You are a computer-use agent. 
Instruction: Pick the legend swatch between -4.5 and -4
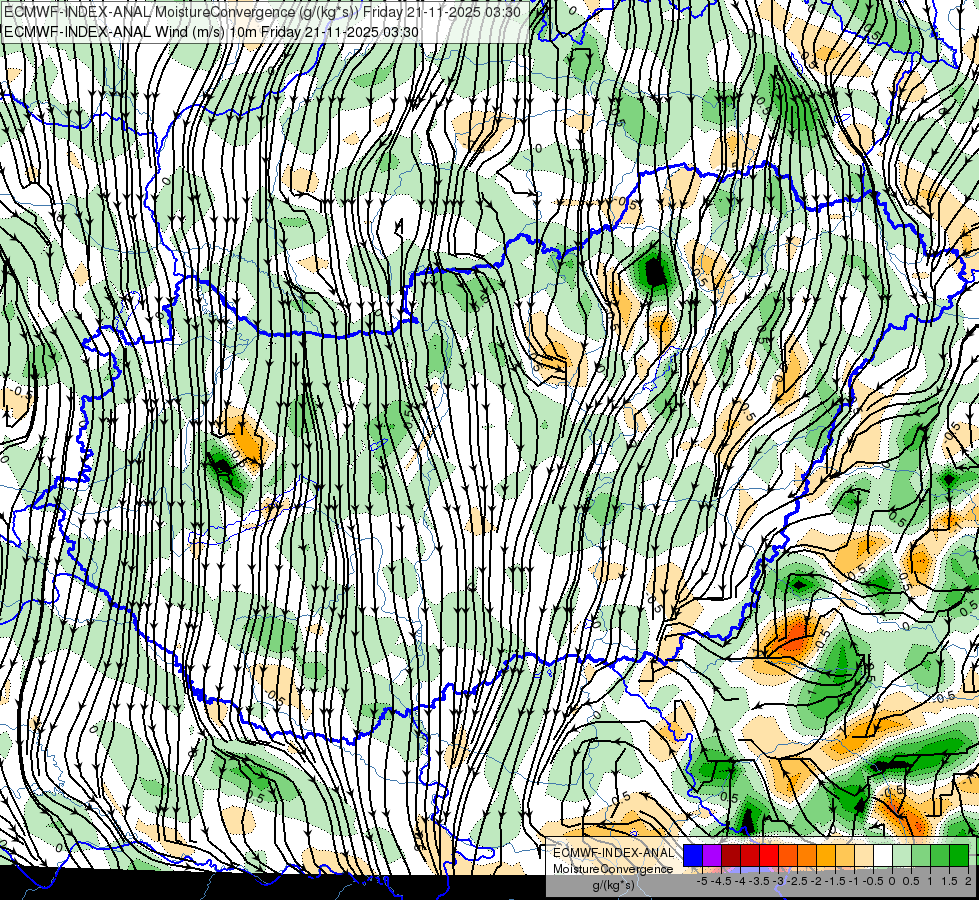tap(731, 856)
